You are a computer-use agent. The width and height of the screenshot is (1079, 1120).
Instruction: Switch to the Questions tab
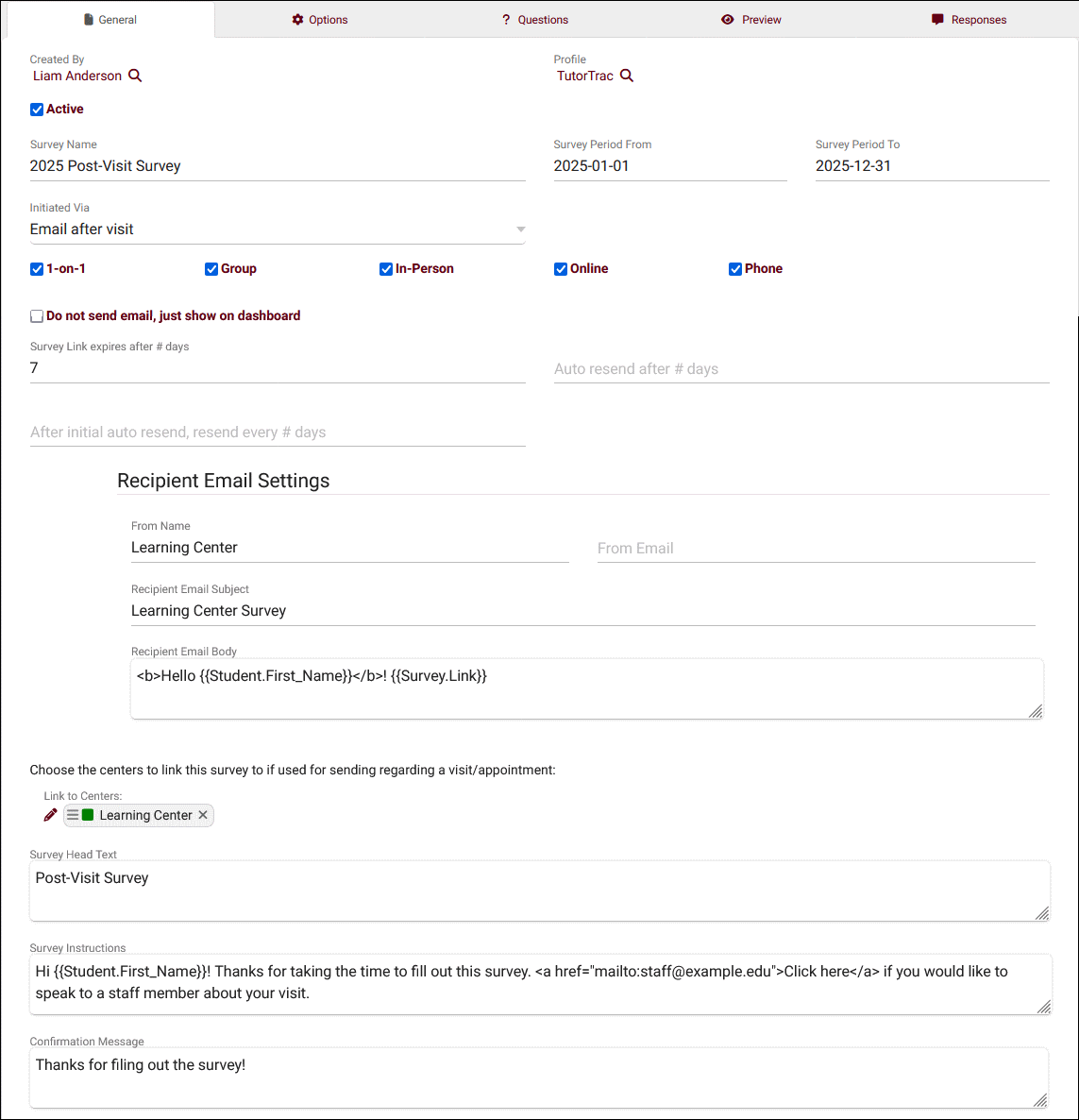(535, 19)
